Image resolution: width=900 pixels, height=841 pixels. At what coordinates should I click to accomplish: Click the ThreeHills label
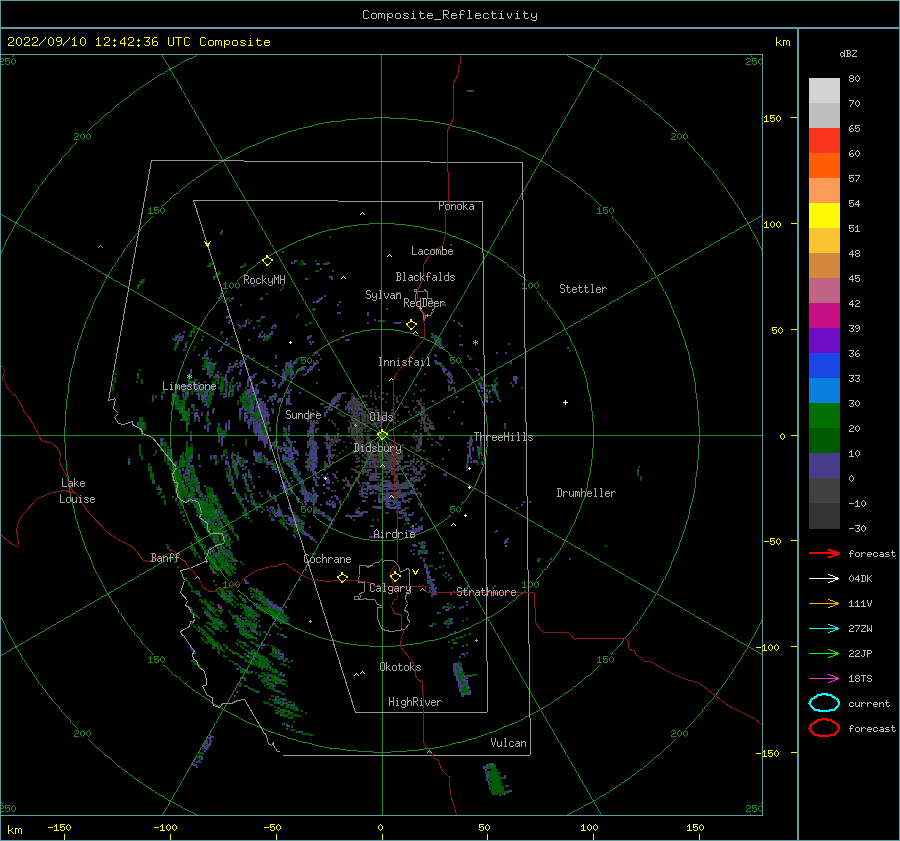(x=503, y=437)
